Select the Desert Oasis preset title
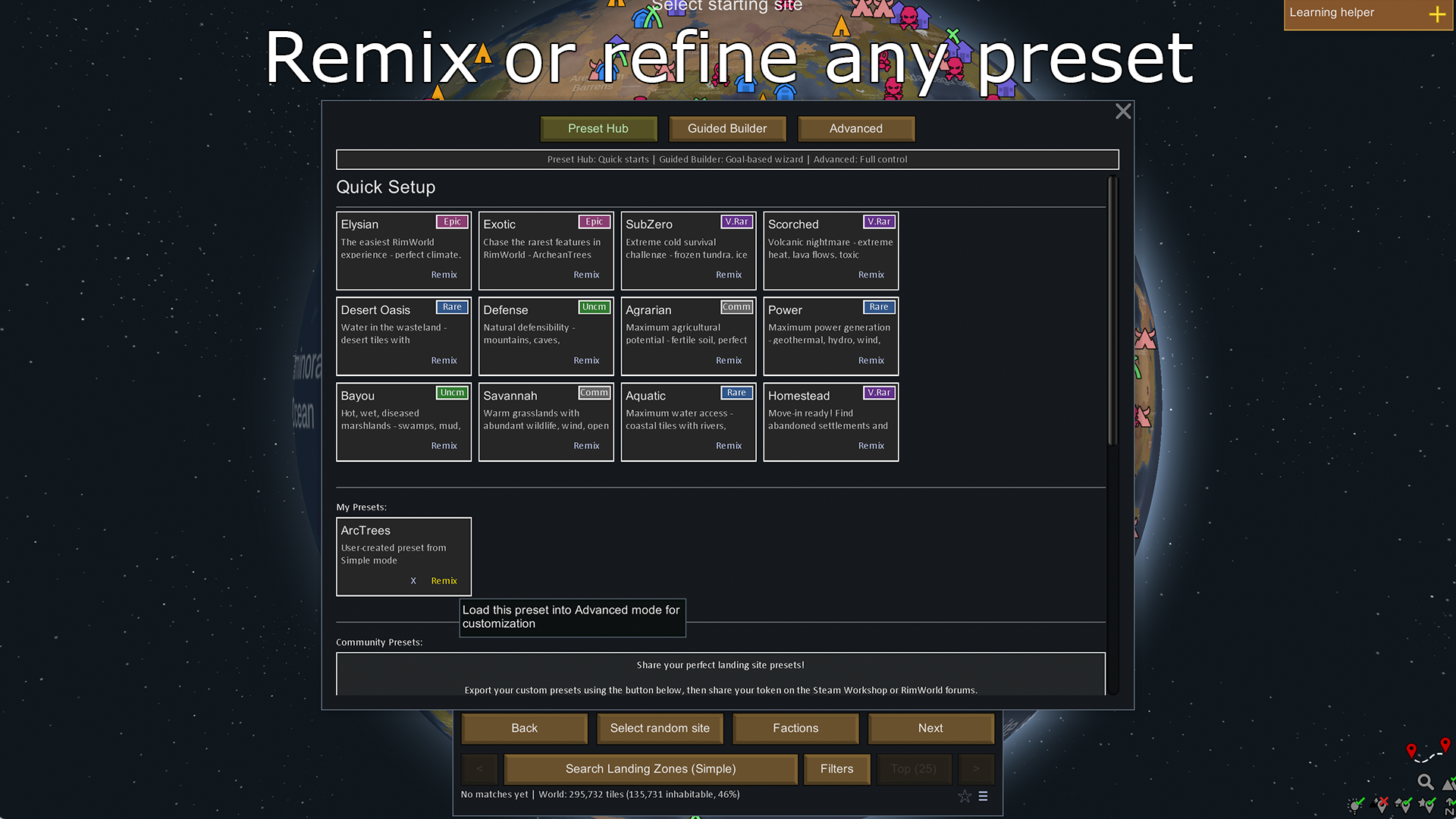1456x819 pixels. [375, 310]
